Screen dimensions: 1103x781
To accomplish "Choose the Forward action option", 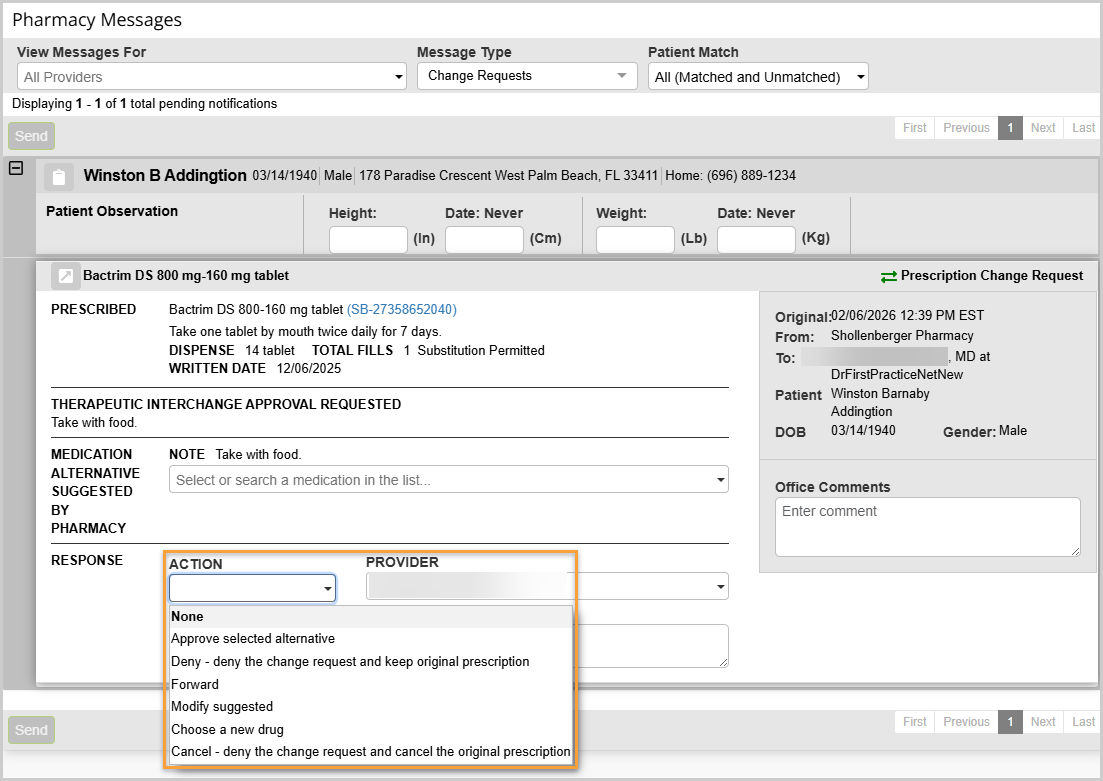I will [371, 684].
